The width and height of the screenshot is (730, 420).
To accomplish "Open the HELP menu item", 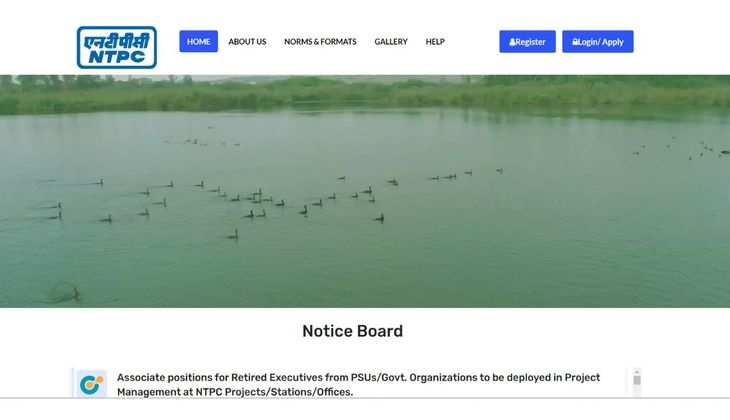I will tap(435, 41).
